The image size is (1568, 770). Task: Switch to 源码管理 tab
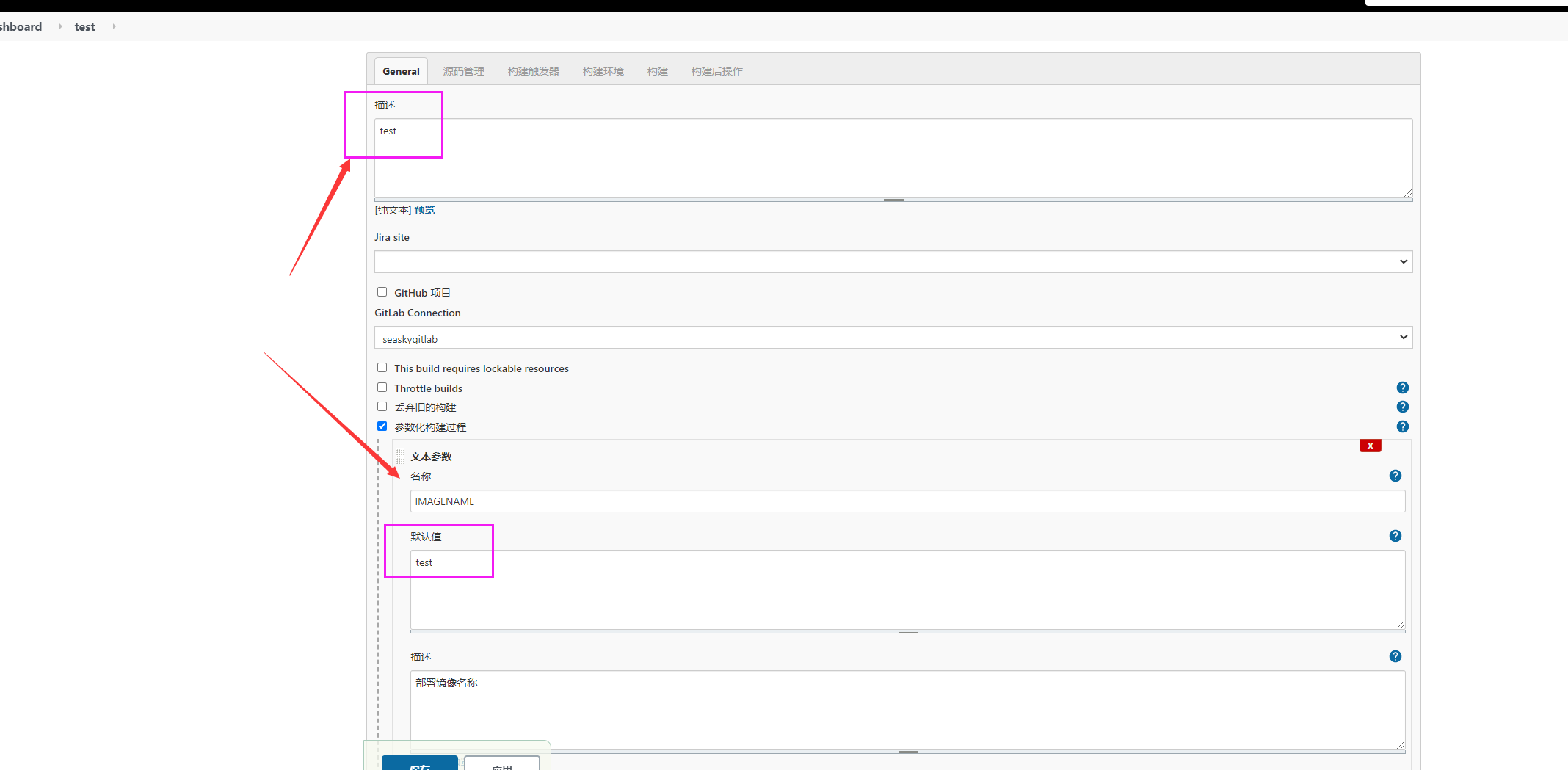(x=463, y=71)
